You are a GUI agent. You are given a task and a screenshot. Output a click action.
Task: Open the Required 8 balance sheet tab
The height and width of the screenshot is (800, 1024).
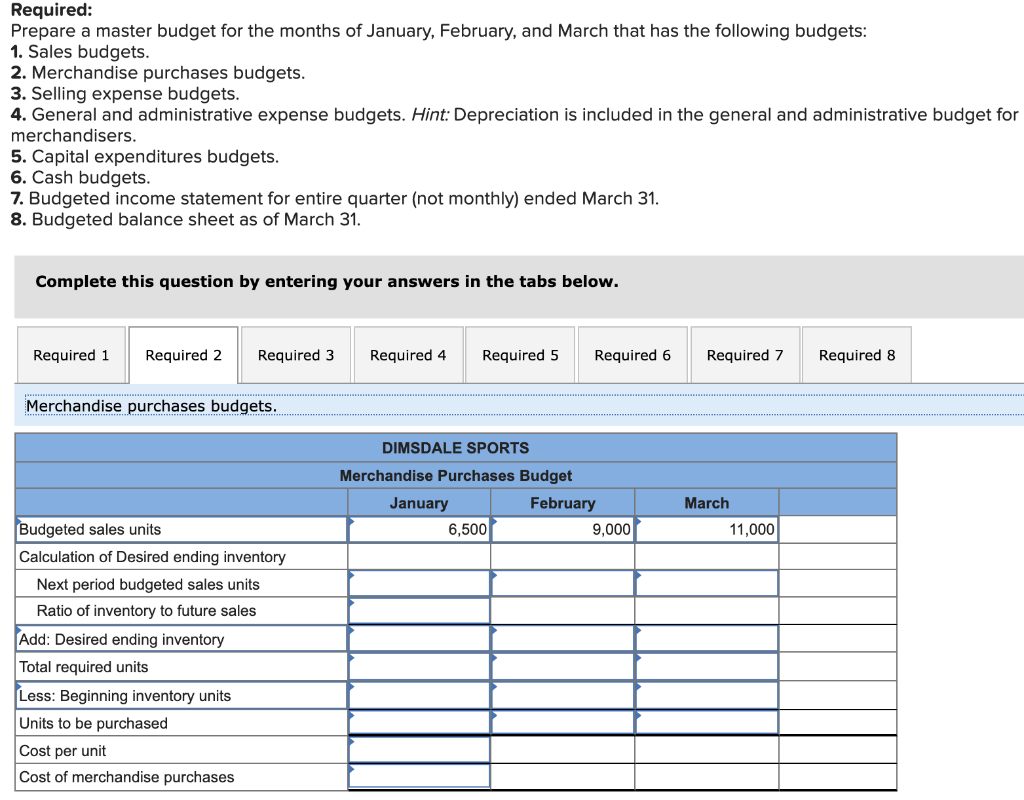point(857,355)
